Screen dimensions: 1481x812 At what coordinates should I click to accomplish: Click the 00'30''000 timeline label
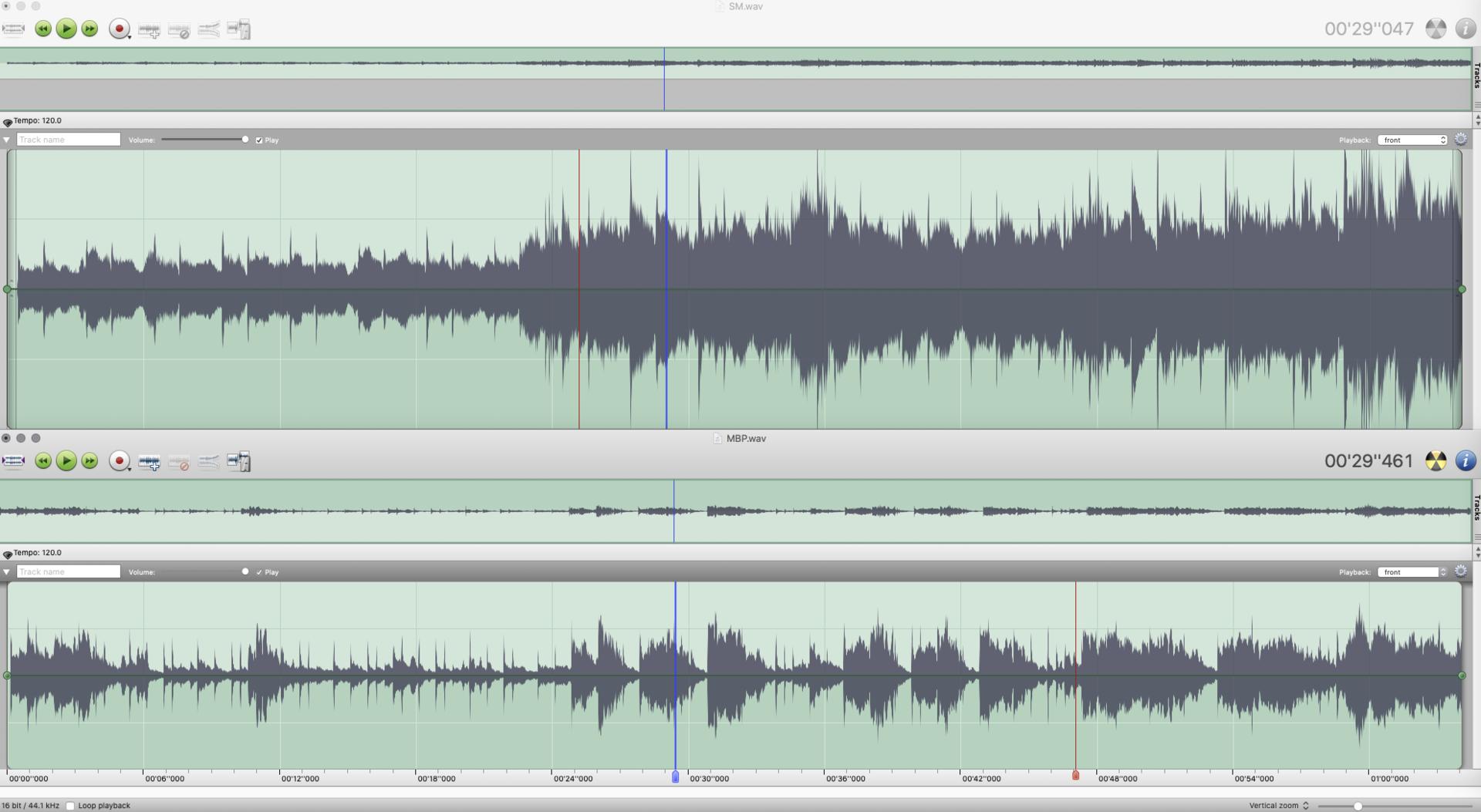pyautogui.click(x=709, y=779)
